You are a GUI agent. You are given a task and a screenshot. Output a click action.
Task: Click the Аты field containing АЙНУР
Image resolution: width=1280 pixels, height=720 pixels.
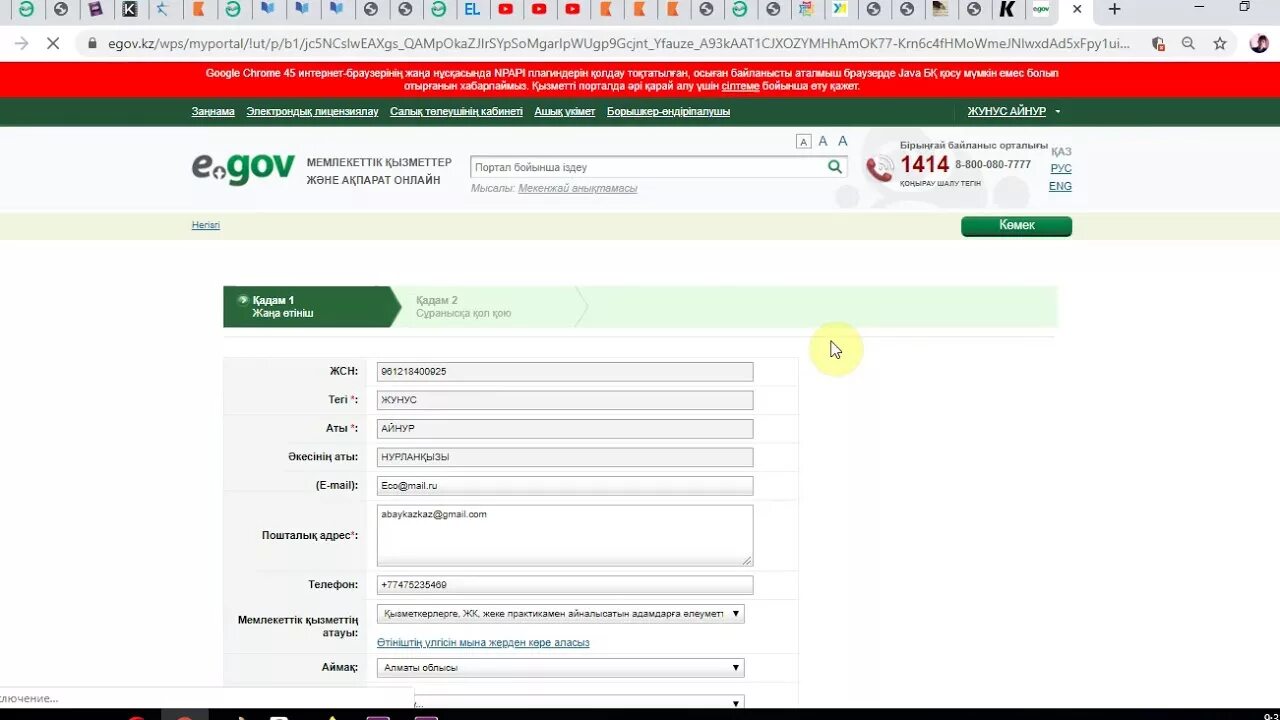click(565, 428)
